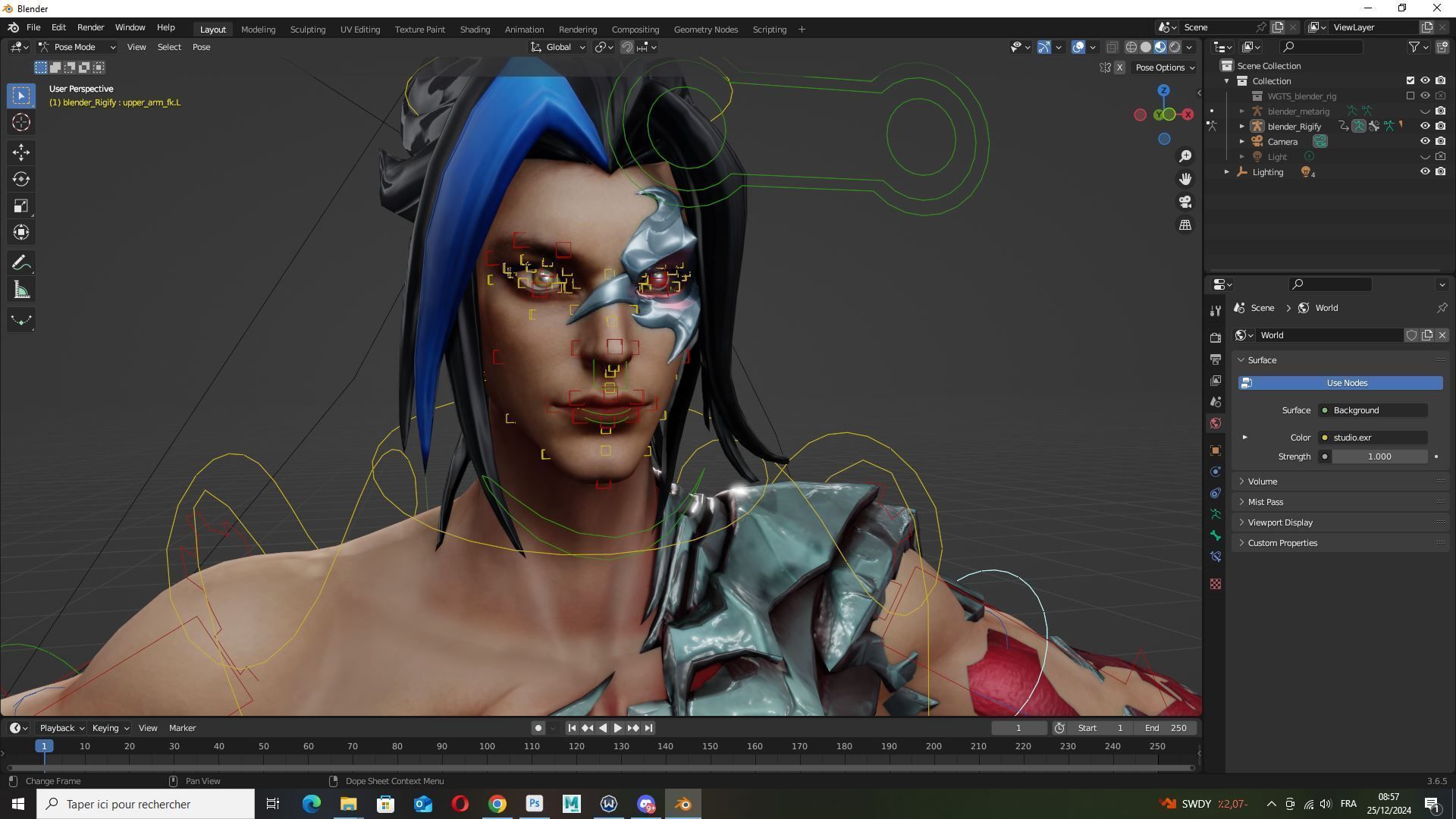The width and height of the screenshot is (1456, 819).
Task: Click the zoom viewport magnifier icon
Action: (1185, 156)
